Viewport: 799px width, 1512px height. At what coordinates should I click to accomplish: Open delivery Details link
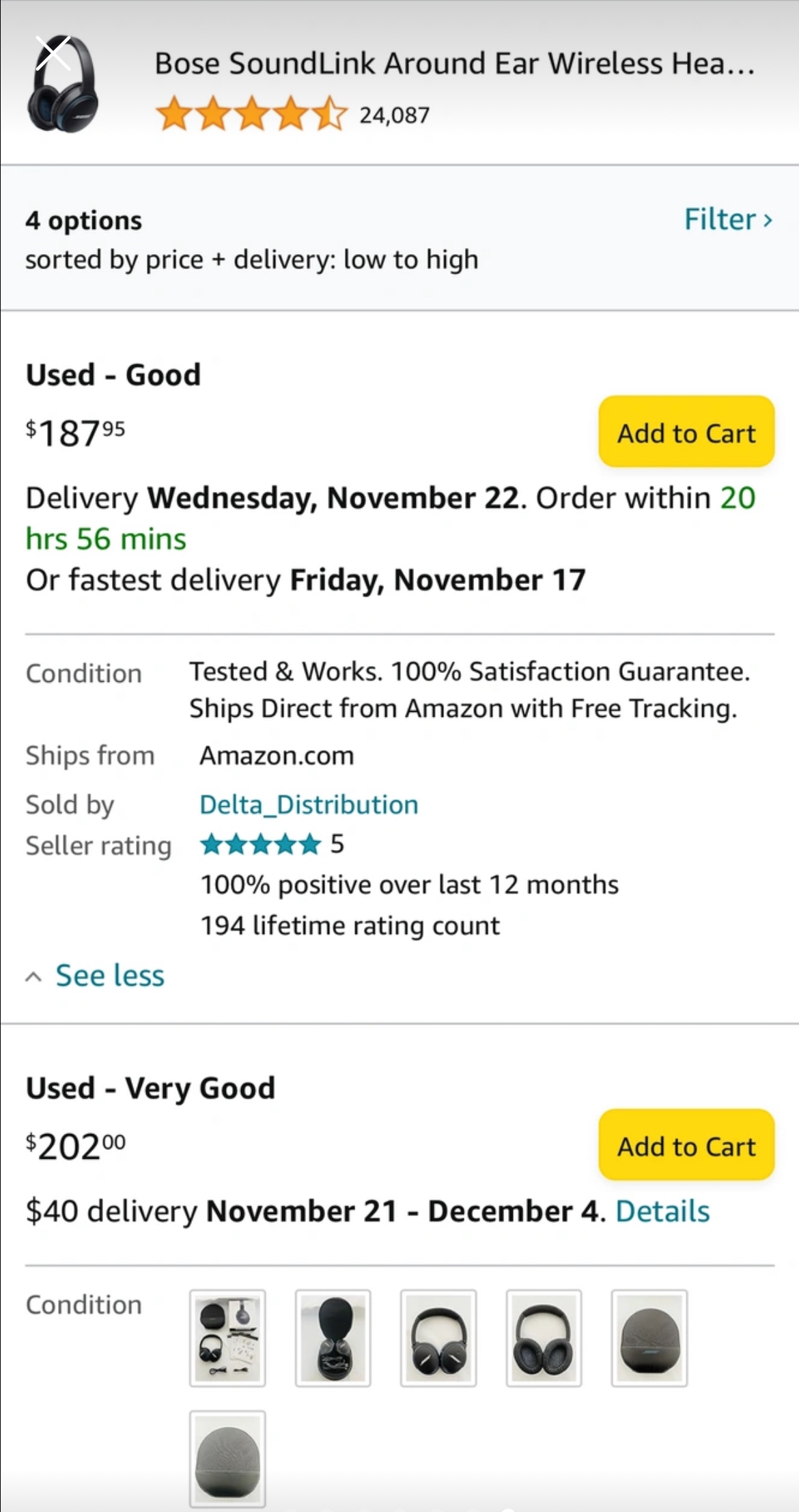pyautogui.click(x=662, y=1211)
